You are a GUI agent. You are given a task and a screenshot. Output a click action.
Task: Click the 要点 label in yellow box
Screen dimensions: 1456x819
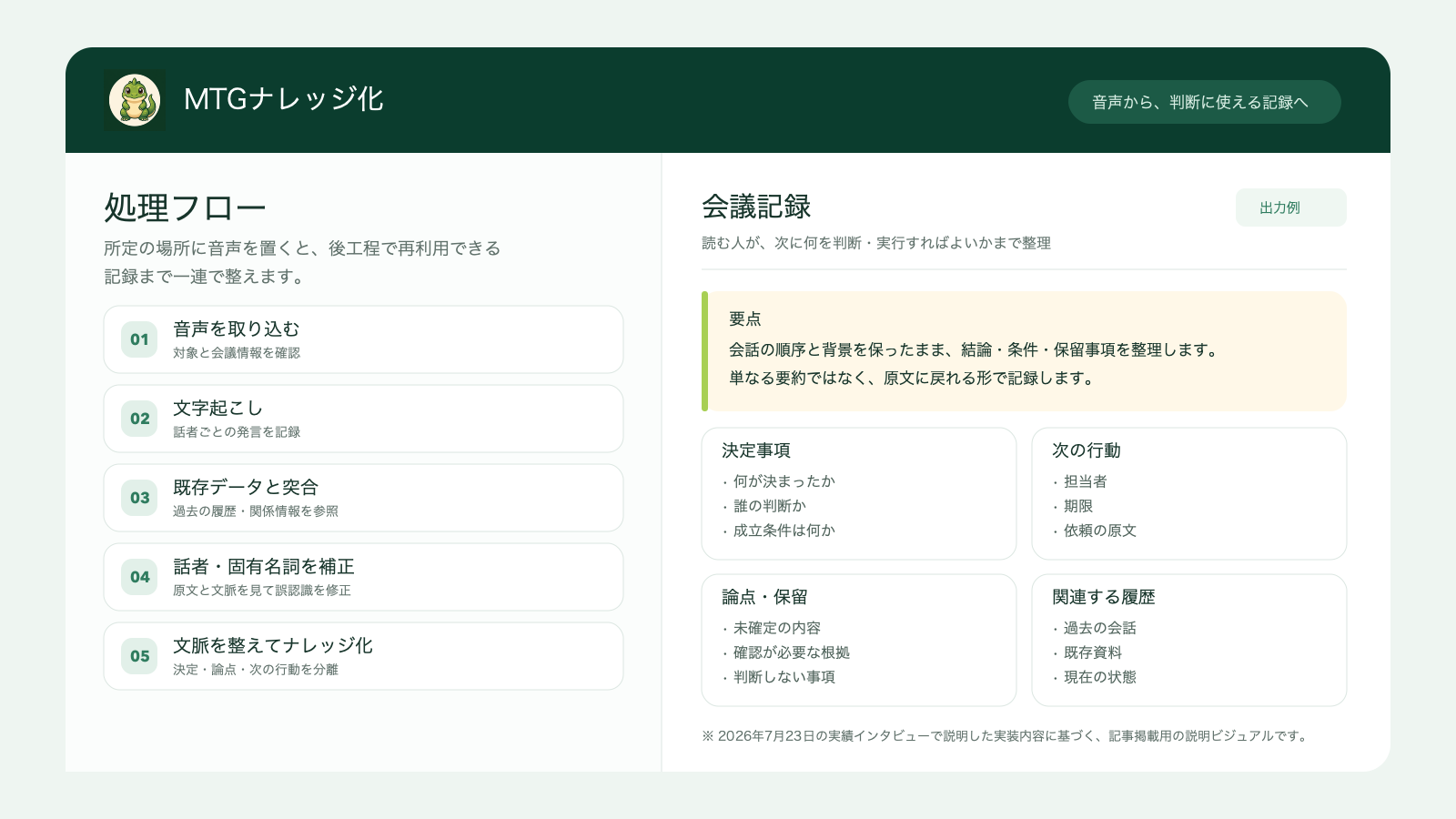coord(744,318)
